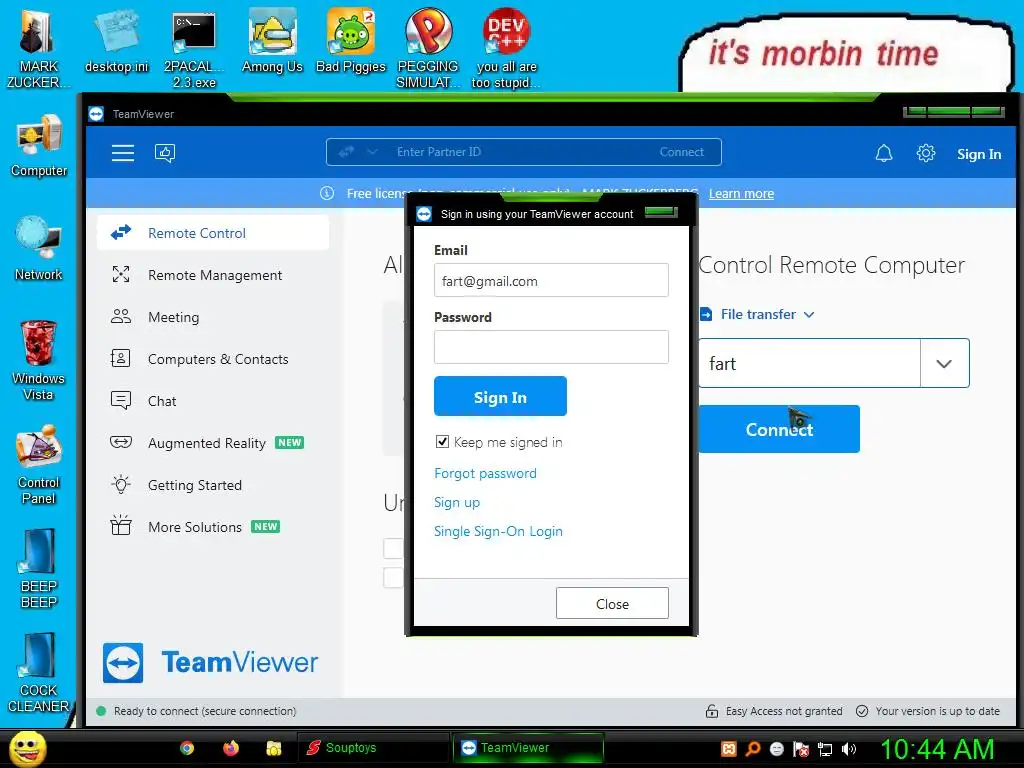Screen dimensions: 1024x768
Task: Click the Connect text in header search bar
Action: pos(681,152)
